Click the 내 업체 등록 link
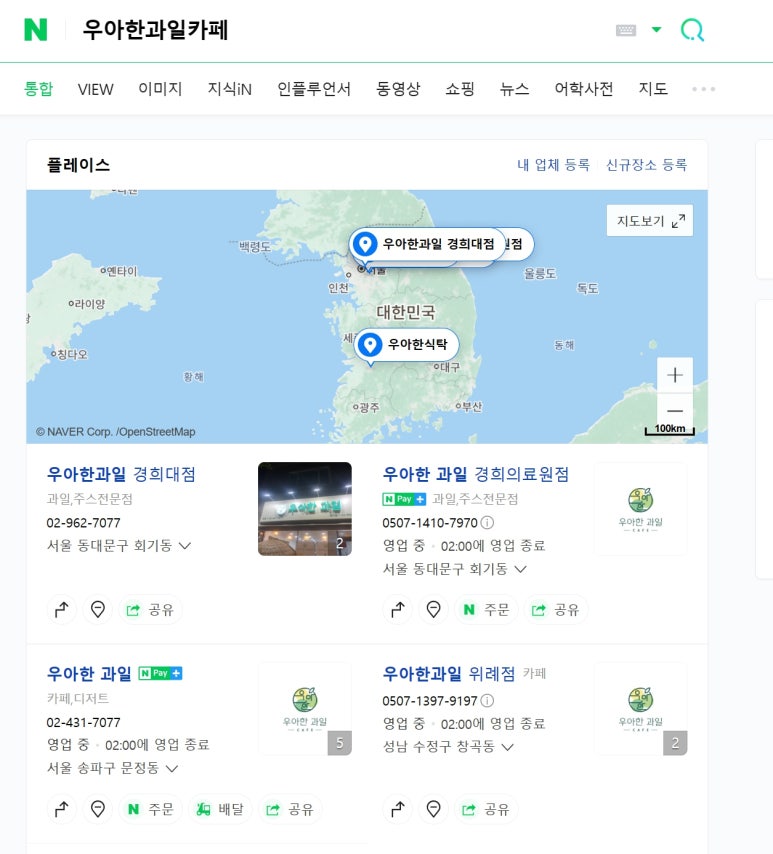This screenshot has height=854, width=773. coord(553,165)
